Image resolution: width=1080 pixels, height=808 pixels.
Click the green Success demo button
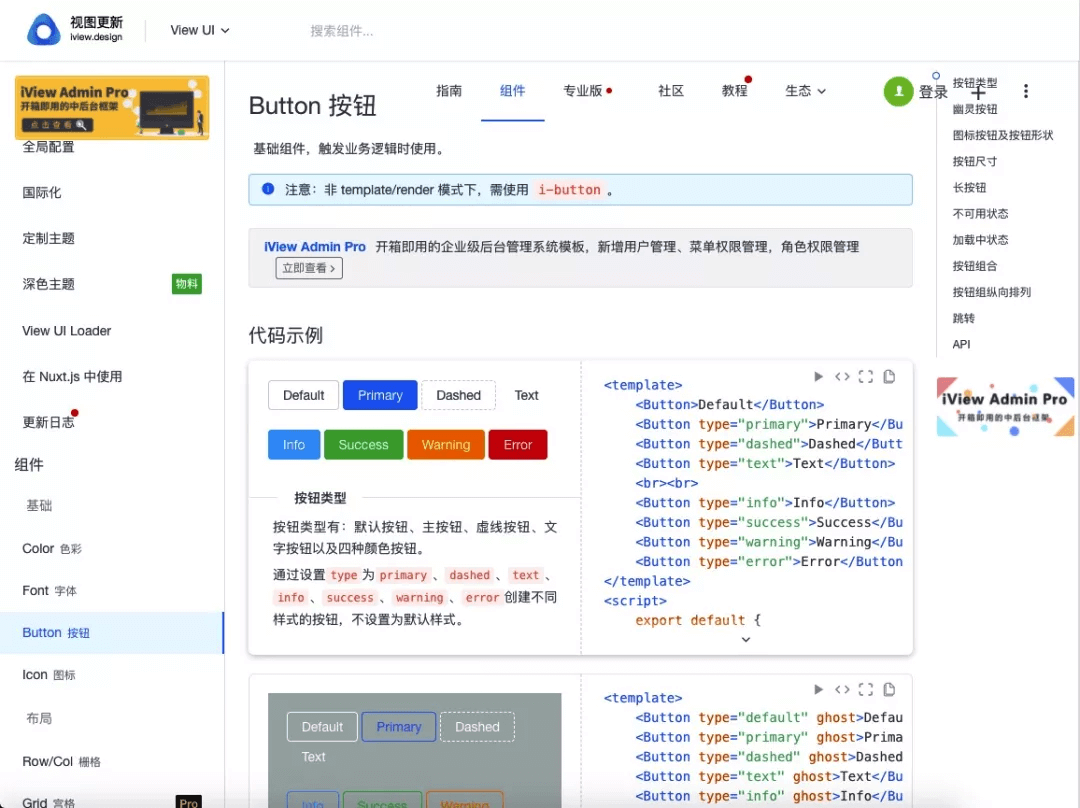[364, 445]
